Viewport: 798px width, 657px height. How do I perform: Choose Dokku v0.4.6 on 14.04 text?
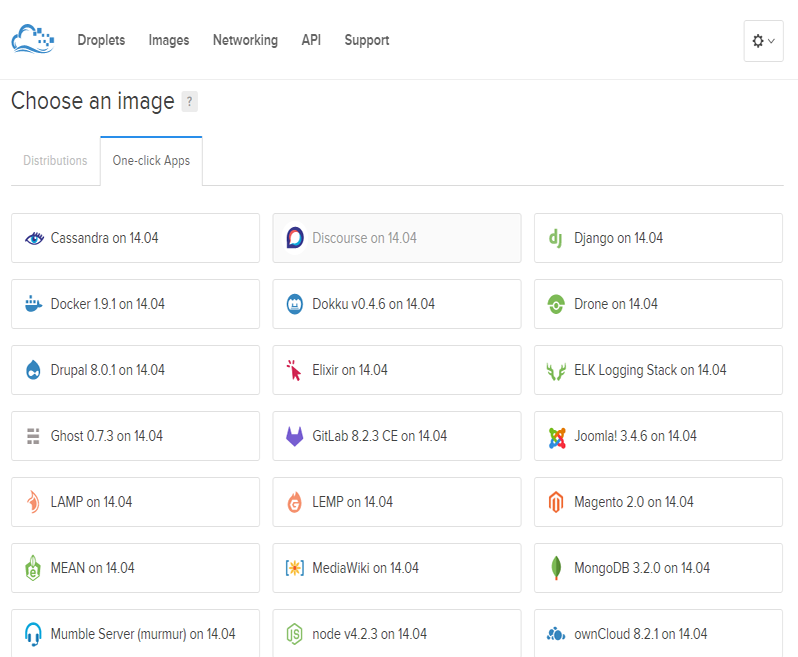[374, 304]
